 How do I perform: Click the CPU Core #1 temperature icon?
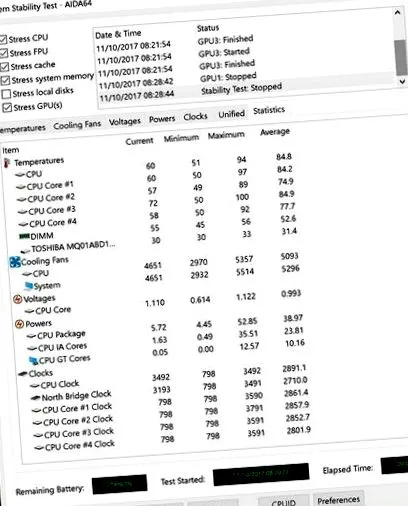pos(21,187)
